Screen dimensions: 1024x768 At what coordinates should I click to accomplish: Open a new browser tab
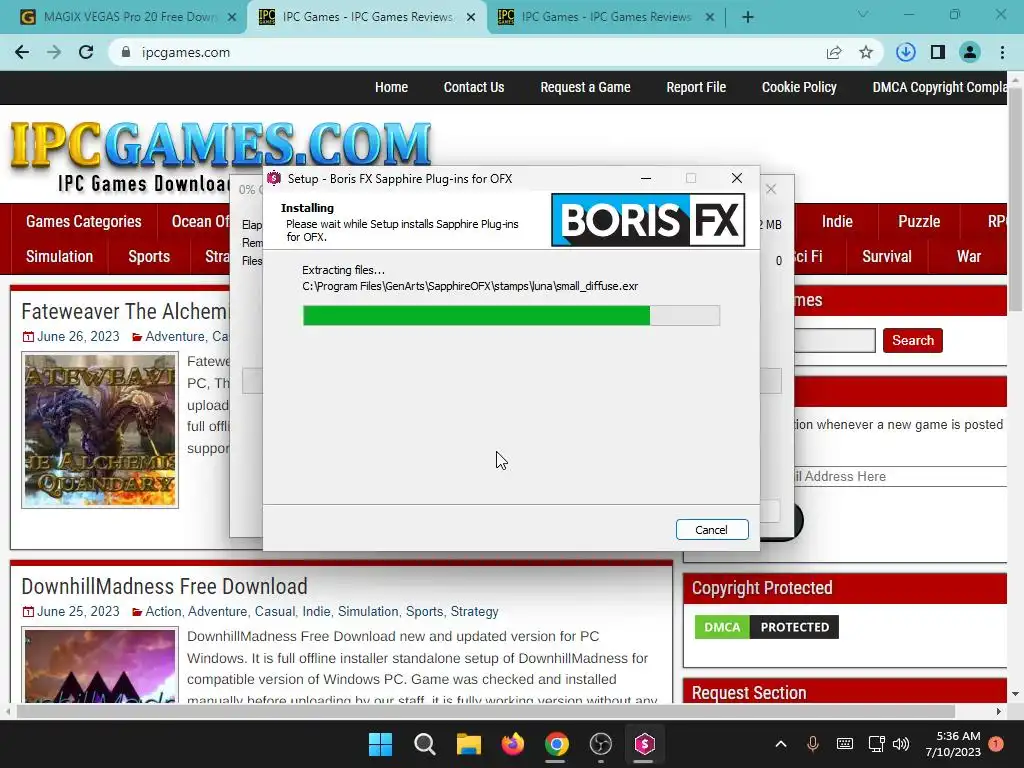point(748,17)
